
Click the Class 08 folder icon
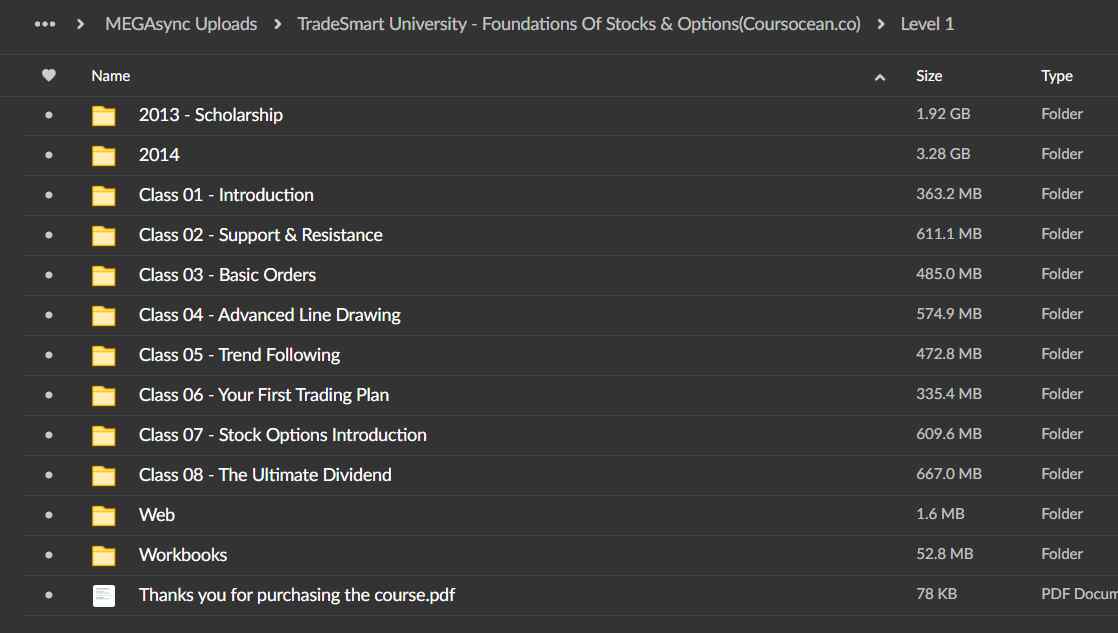[x=104, y=475]
